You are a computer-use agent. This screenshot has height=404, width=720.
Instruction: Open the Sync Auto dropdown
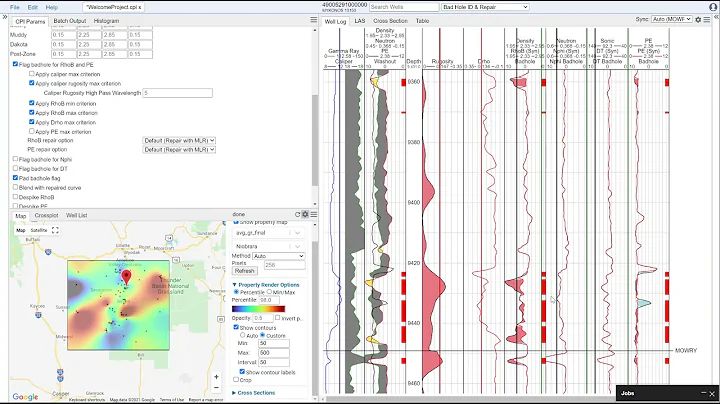coord(672,19)
